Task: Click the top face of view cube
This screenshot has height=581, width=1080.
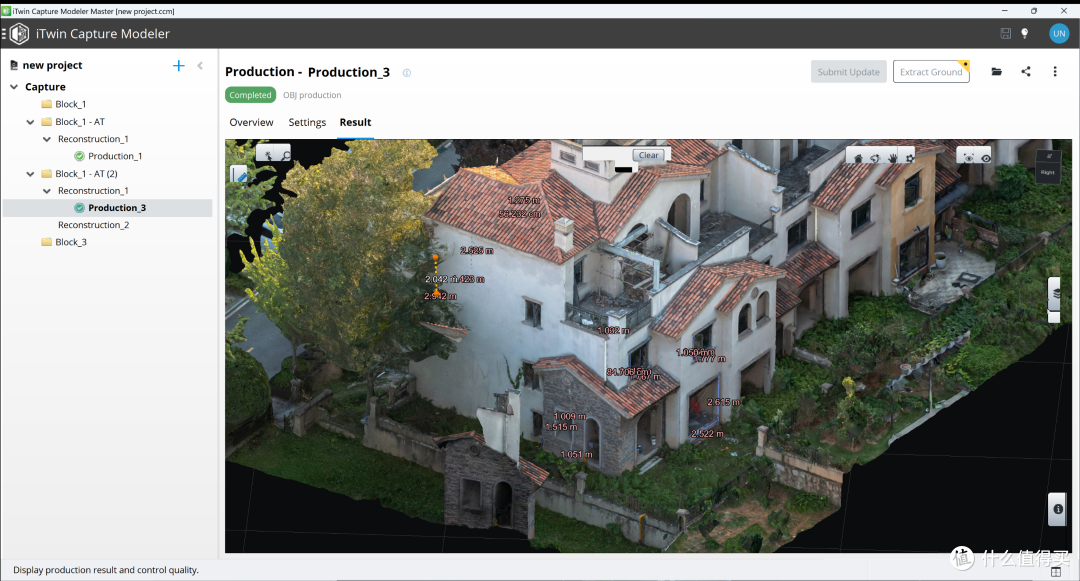Action: click(x=1049, y=156)
